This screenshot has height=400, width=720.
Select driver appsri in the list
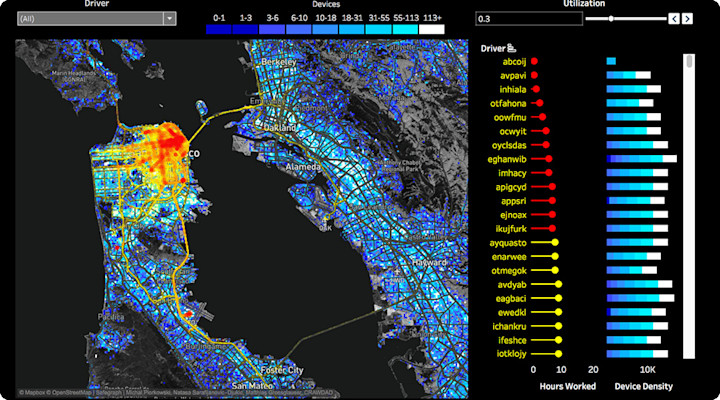click(x=513, y=201)
